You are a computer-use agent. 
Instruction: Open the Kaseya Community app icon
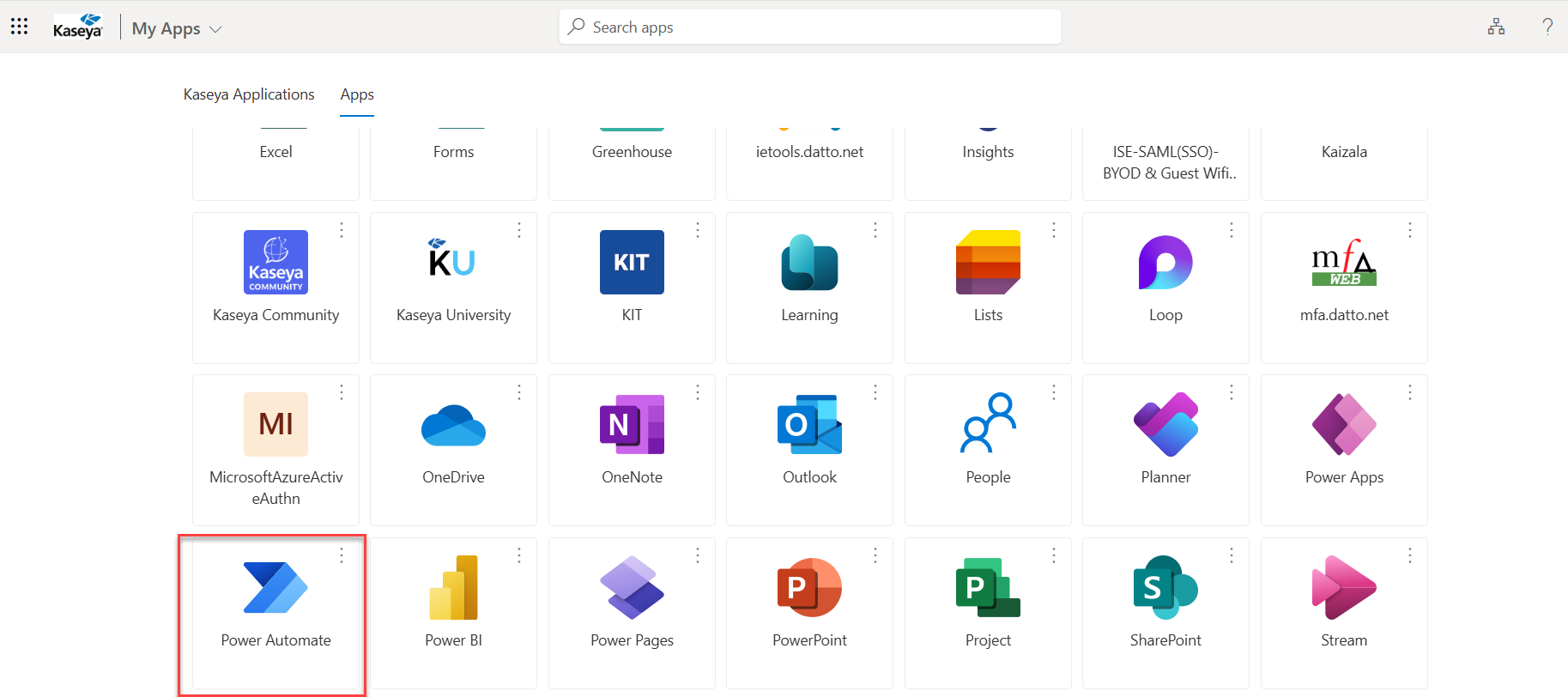(x=275, y=262)
